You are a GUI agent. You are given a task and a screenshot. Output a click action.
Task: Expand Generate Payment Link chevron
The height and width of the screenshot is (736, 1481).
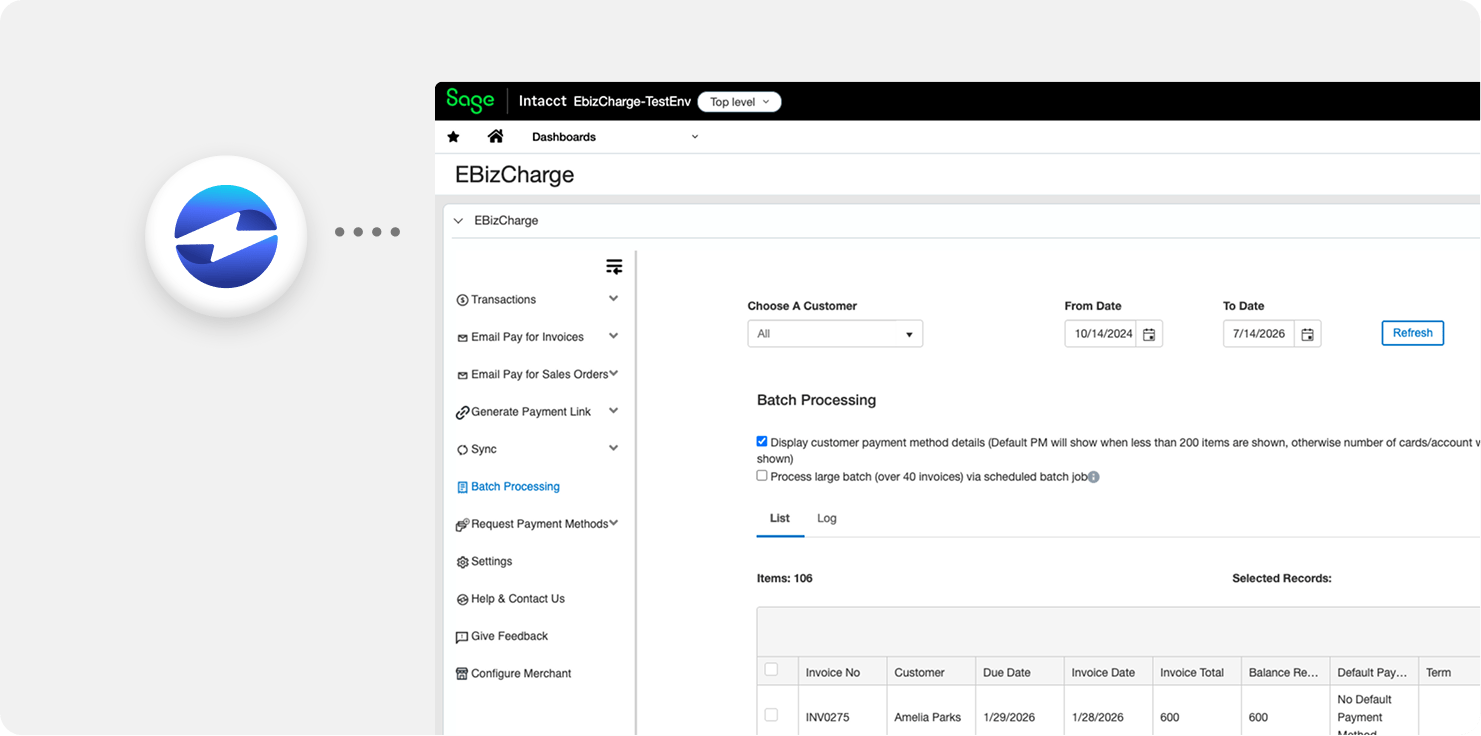tap(614, 411)
